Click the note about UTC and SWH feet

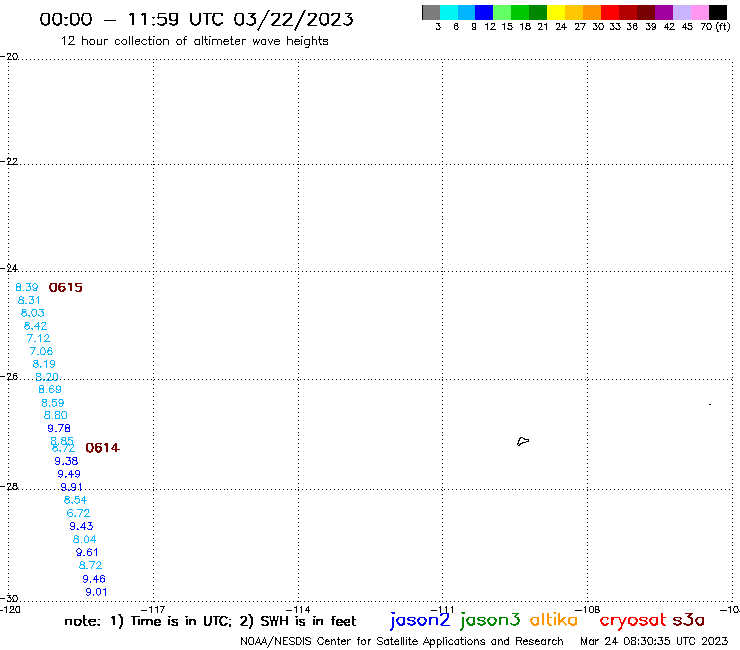(210, 621)
